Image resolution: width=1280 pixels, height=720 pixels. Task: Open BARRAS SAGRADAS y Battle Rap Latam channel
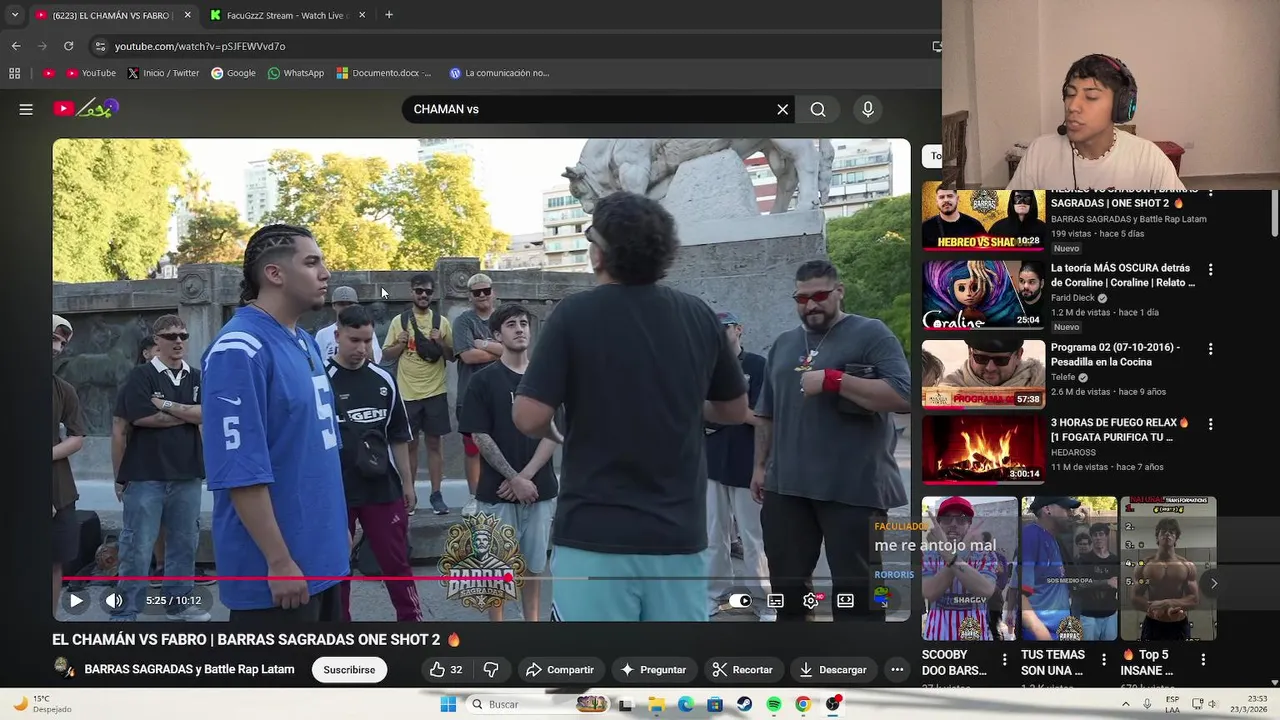(189, 669)
